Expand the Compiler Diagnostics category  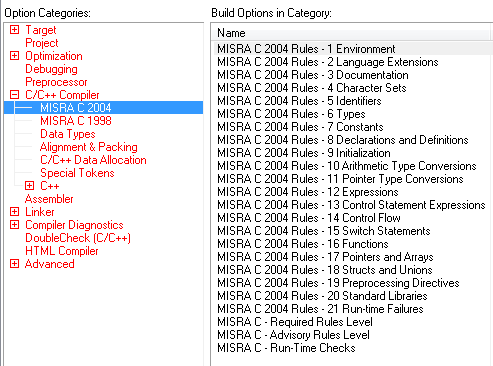pyautogui.click(x=14, y=225)
